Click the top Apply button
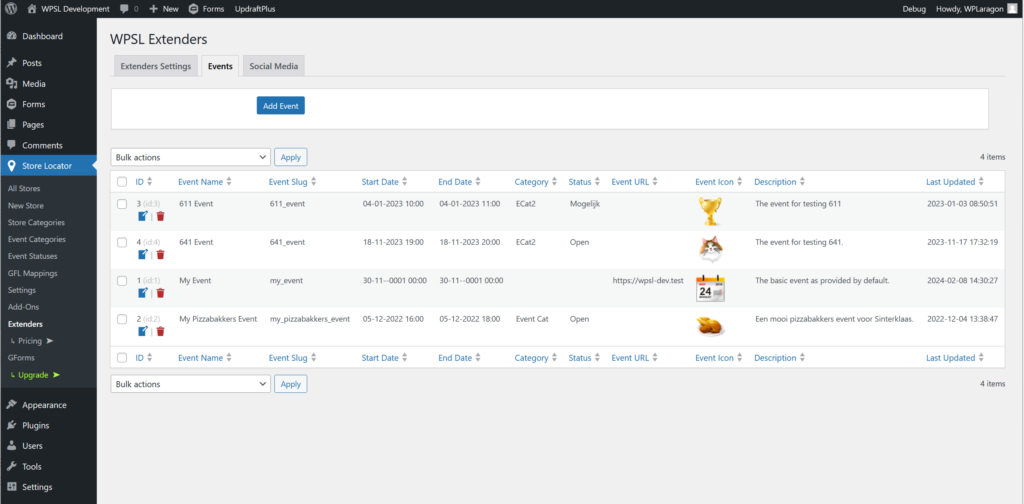This screenshot has width=1024, height=504. point(290,157)
